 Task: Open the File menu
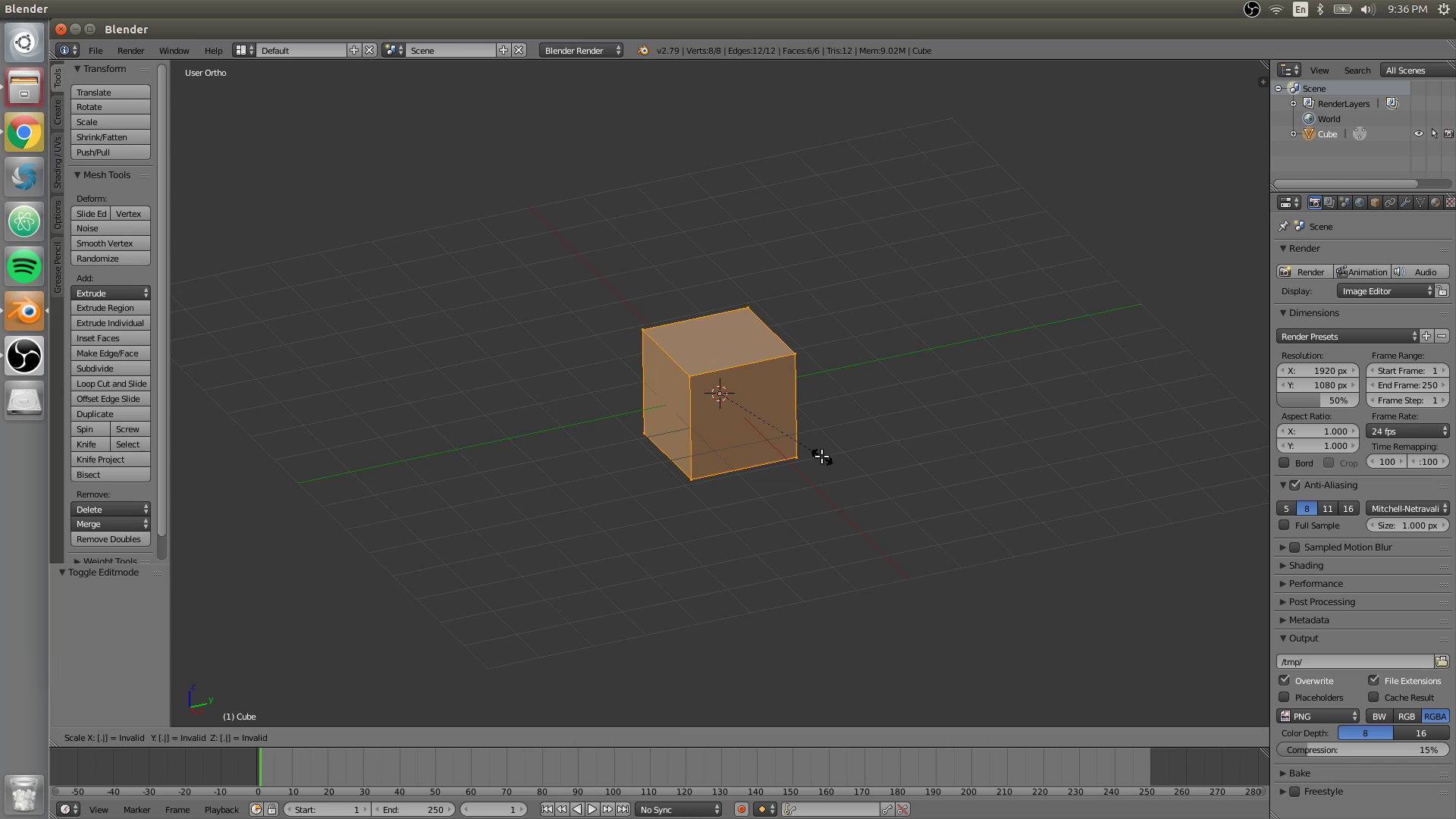(96, 50)
